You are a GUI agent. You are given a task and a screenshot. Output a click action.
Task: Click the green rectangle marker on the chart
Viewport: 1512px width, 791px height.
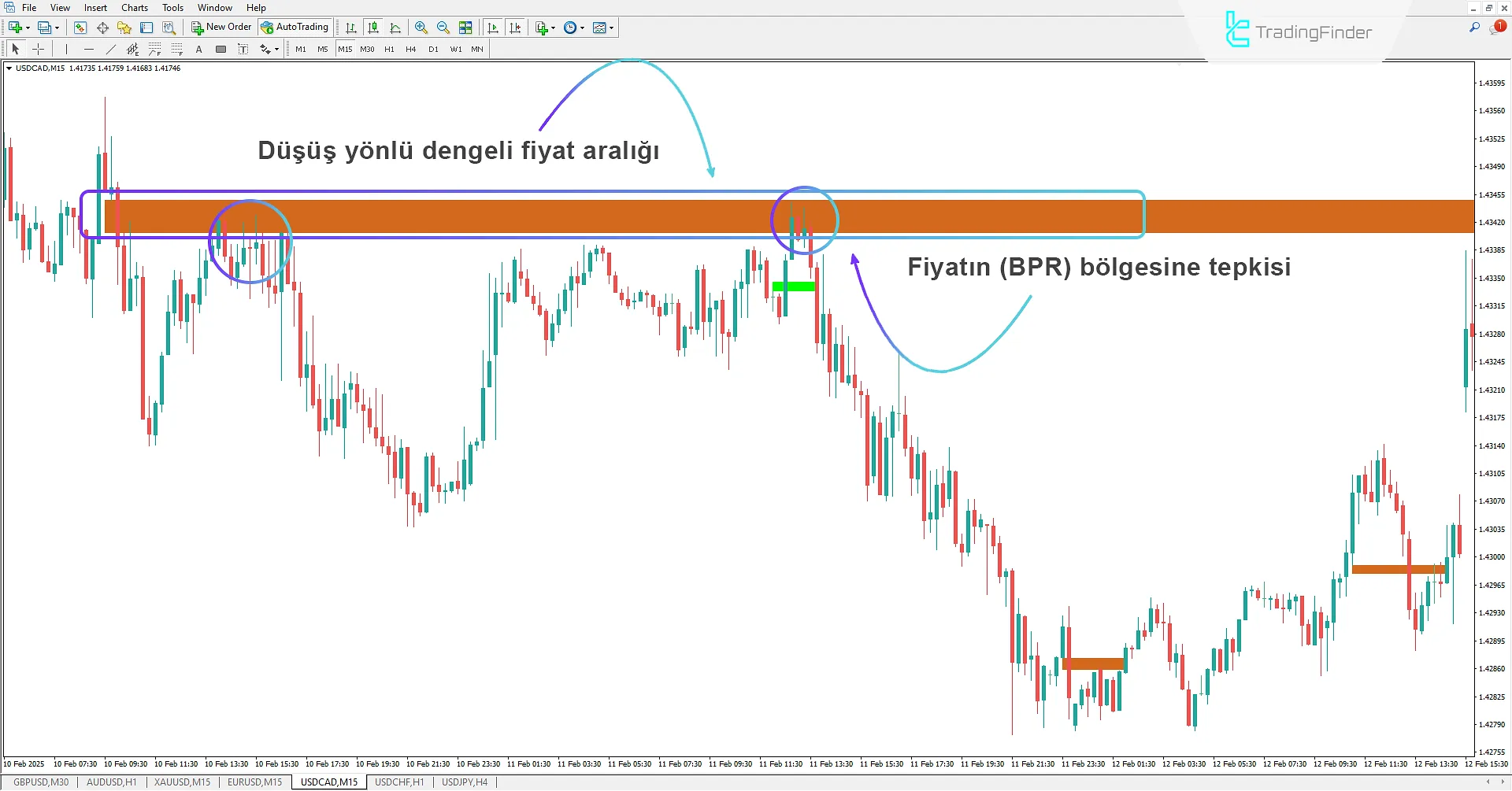[794, 286]
